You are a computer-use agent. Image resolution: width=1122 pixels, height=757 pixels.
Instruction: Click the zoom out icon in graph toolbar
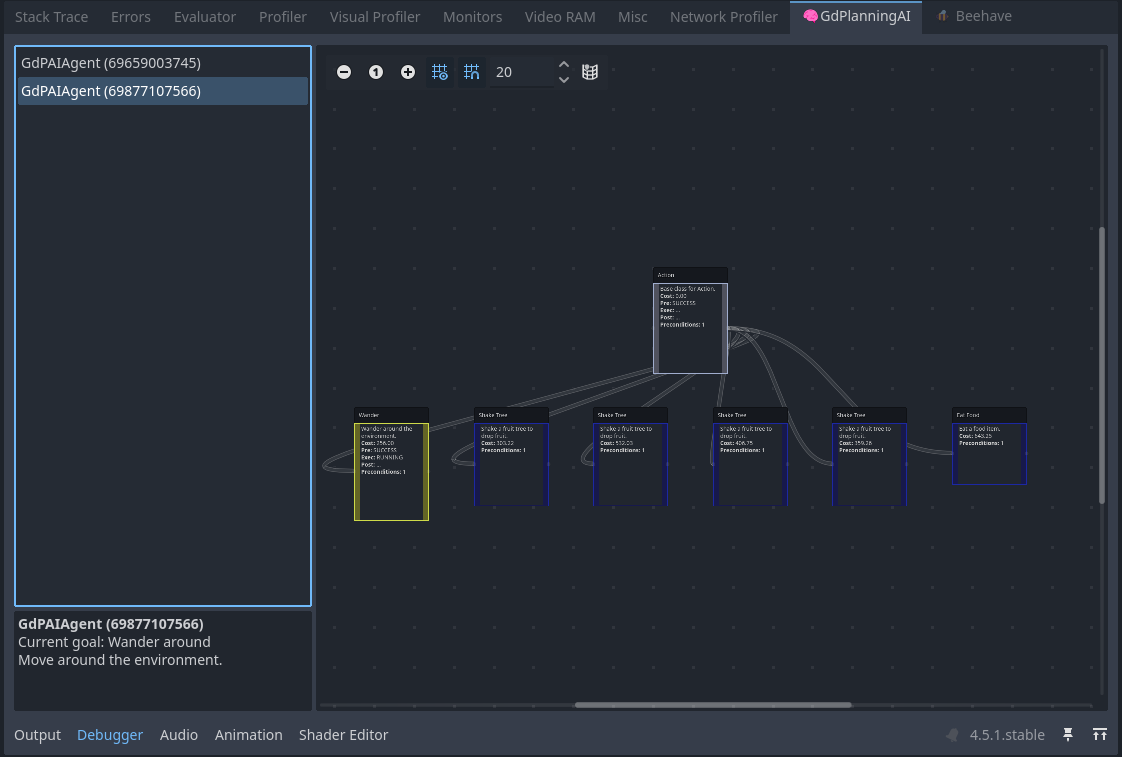click(344, 72)
